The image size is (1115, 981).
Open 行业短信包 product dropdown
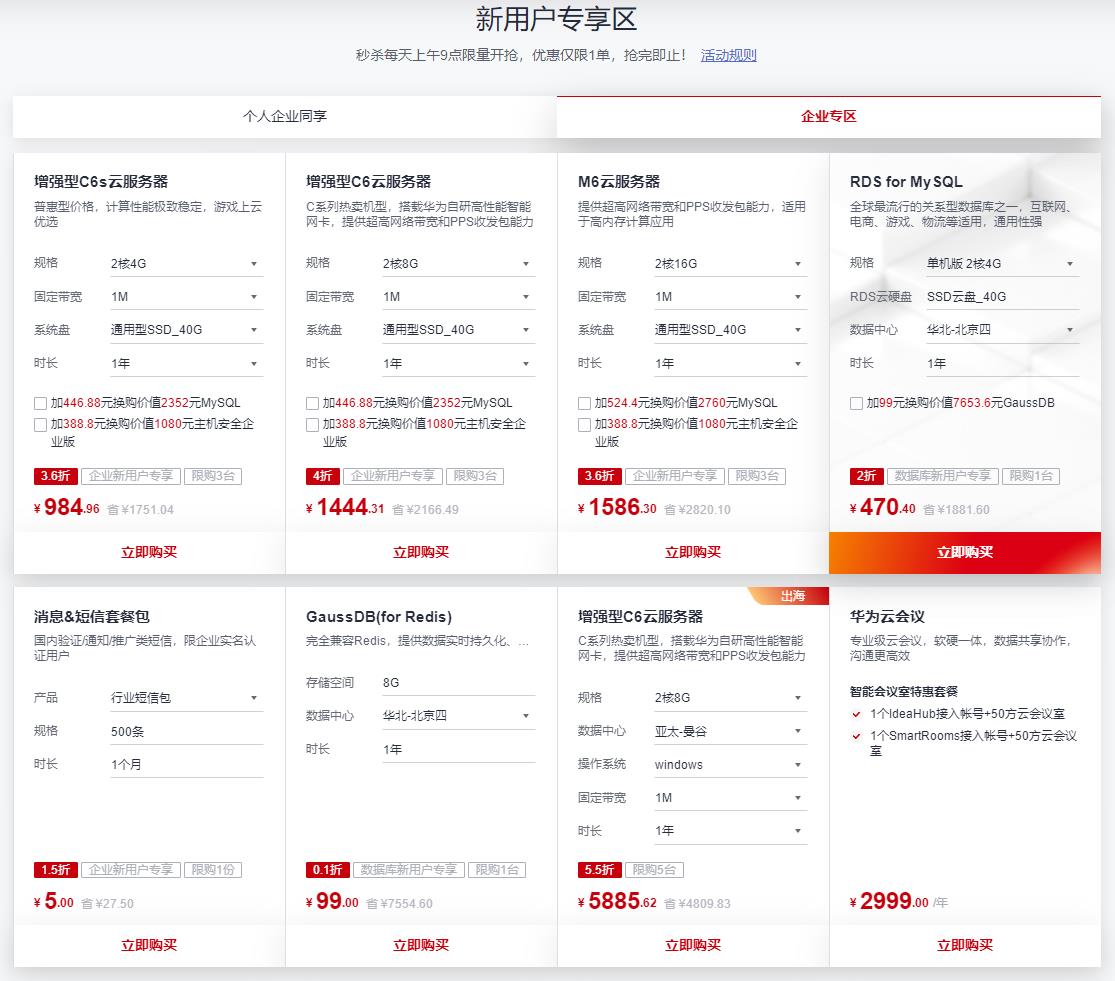186,698
